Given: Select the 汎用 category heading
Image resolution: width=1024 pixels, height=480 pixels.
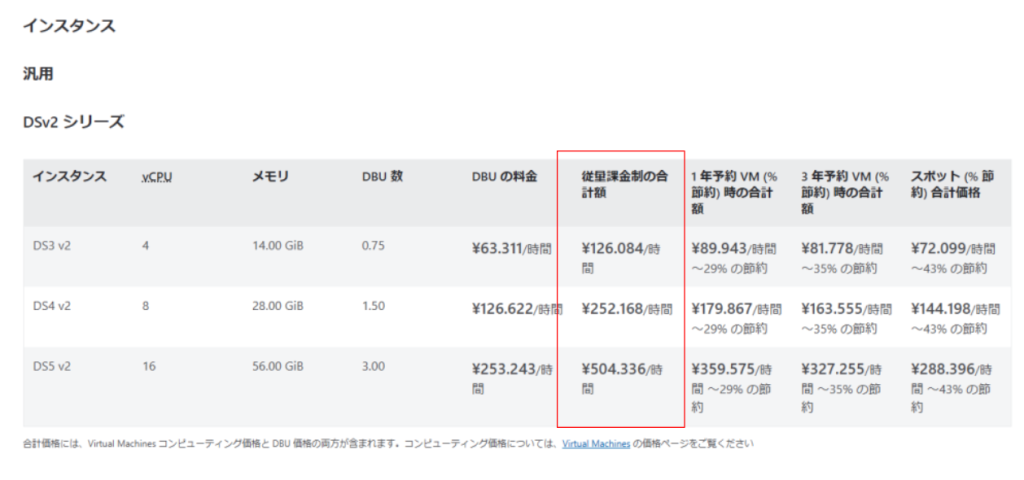Looking at the screenshot, I should [x=37, y=74].
